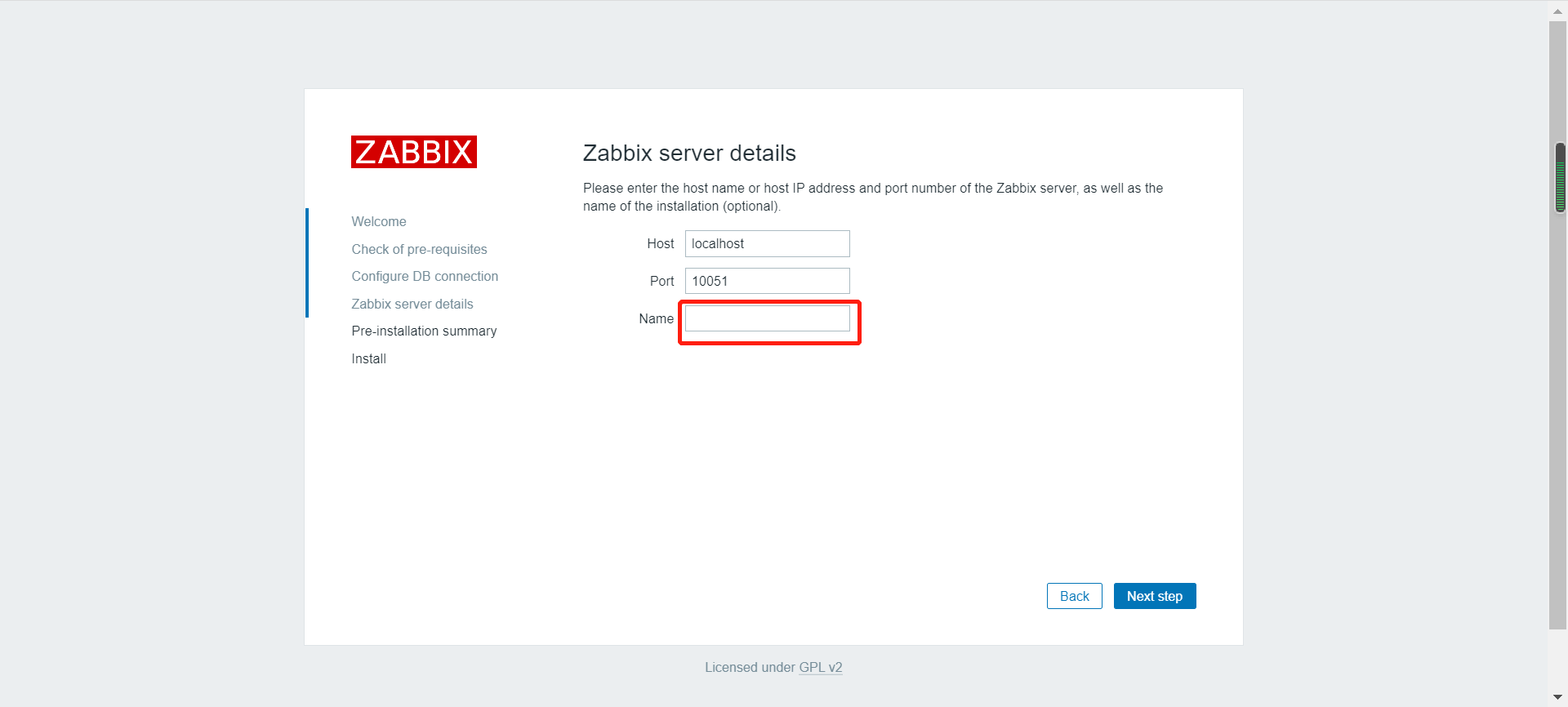Click the empty Name input field
Viewport: 1568px width, 707px height.
(x=767, y=318)
